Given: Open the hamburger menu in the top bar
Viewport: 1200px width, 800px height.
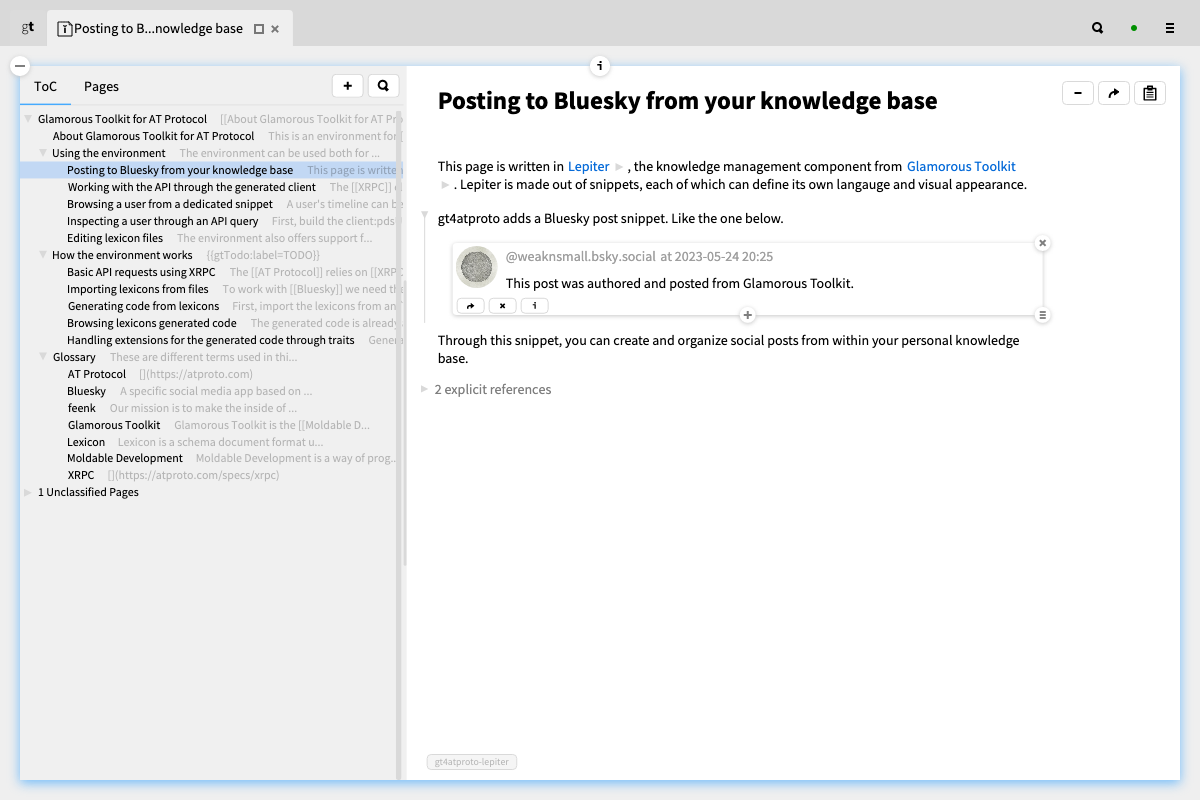Looking at the screenshot, I should [x=1169, y=28].
